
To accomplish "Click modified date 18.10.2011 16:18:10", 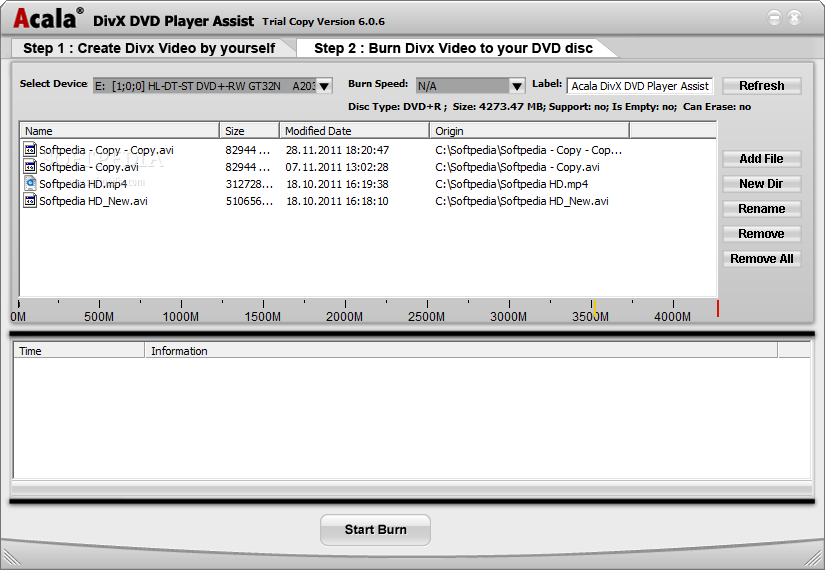I will (x=337, y=201).
